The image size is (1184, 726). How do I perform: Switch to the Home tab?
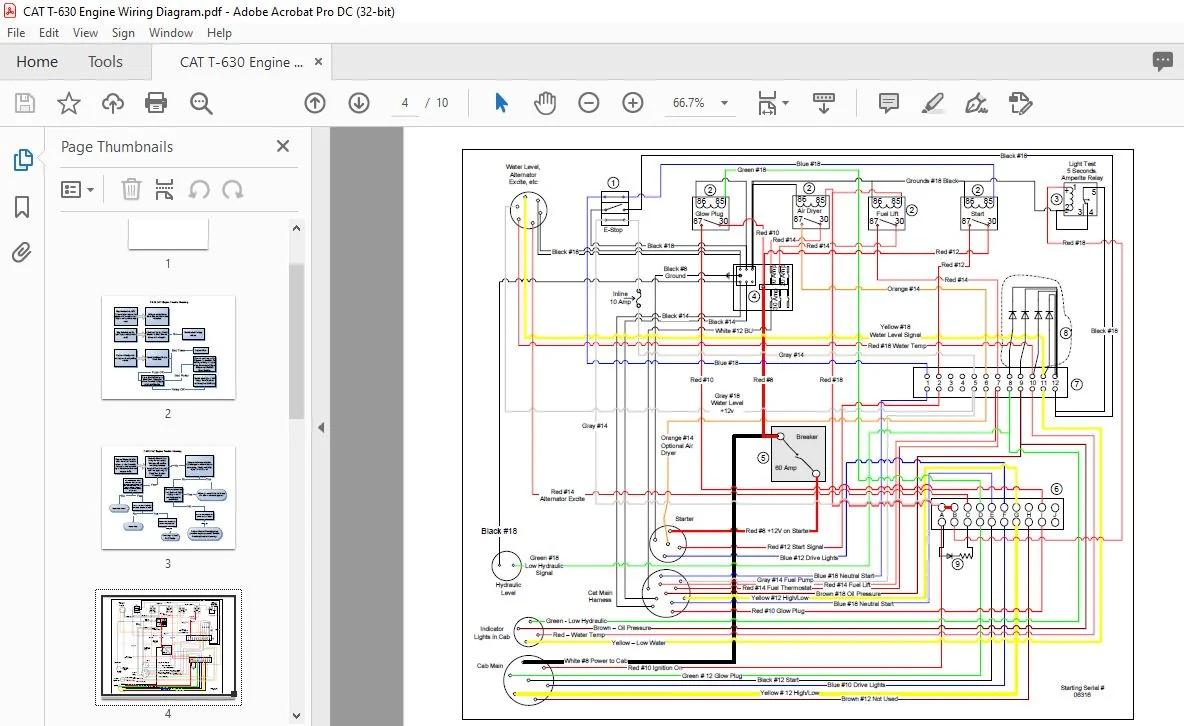[x=37, y=62]
